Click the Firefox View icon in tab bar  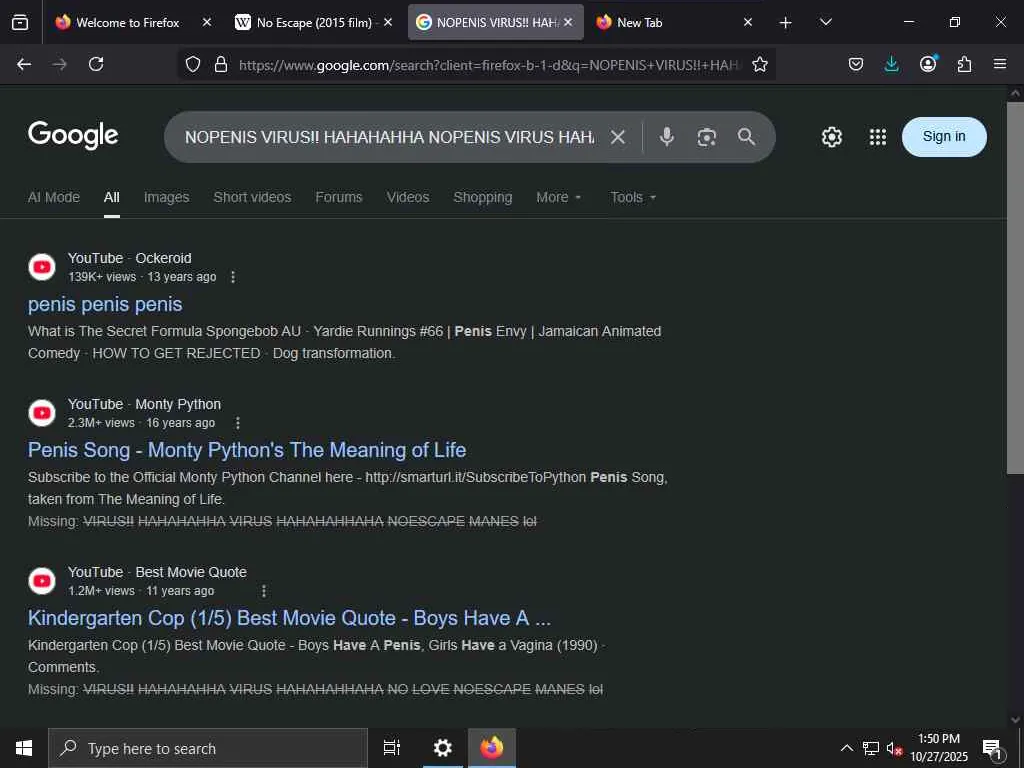[20, 22]
